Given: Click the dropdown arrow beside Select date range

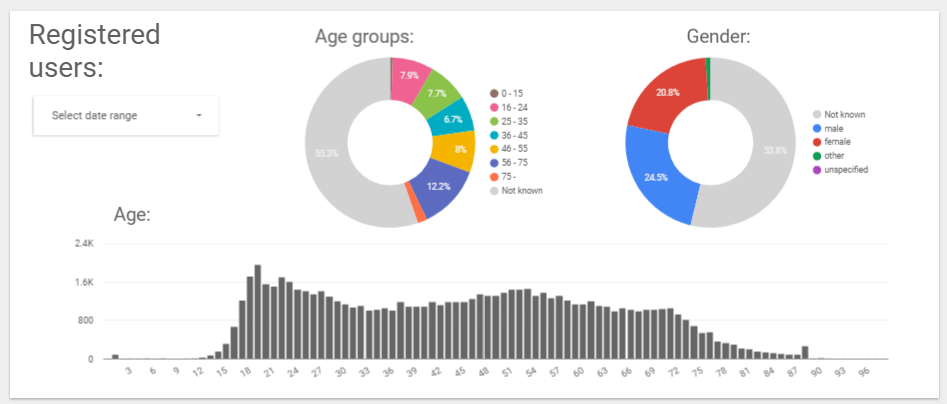Looking at the screenshot, I should click(199, 115).
